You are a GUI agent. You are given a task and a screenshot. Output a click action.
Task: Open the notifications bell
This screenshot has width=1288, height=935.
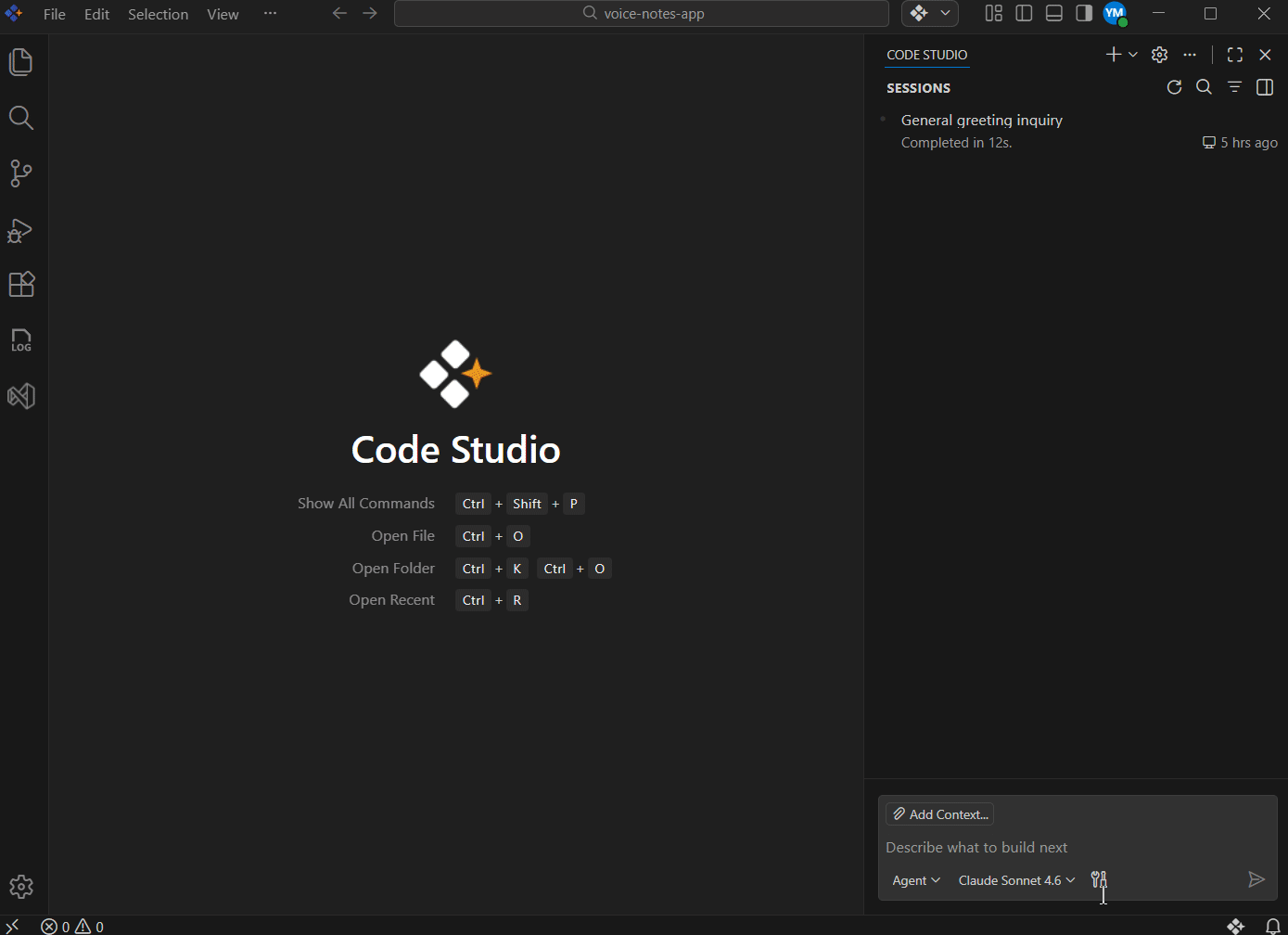coord(1273,926)
